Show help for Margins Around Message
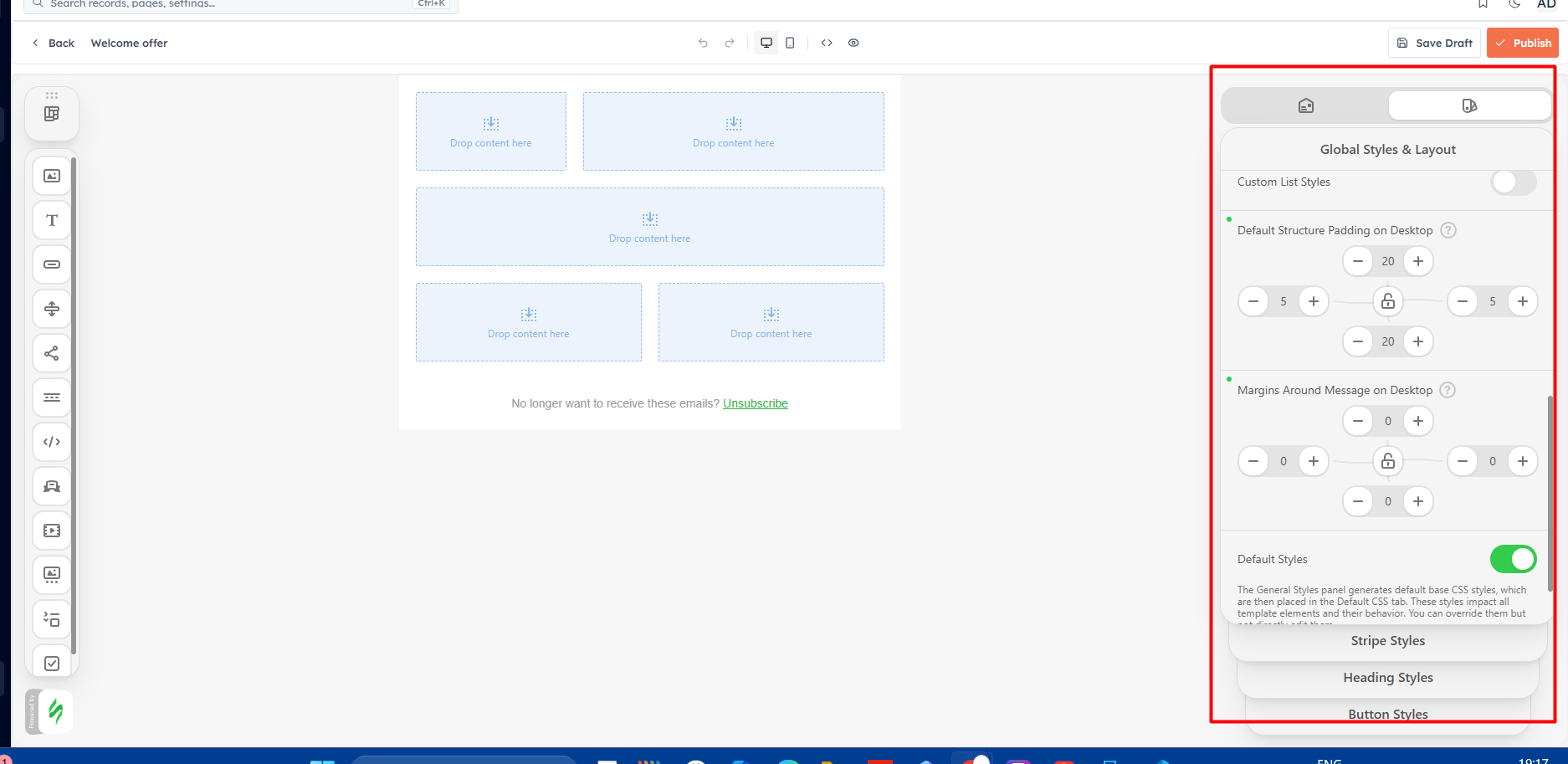This screenshot has height=764, width=1568. coord(1448,390)
